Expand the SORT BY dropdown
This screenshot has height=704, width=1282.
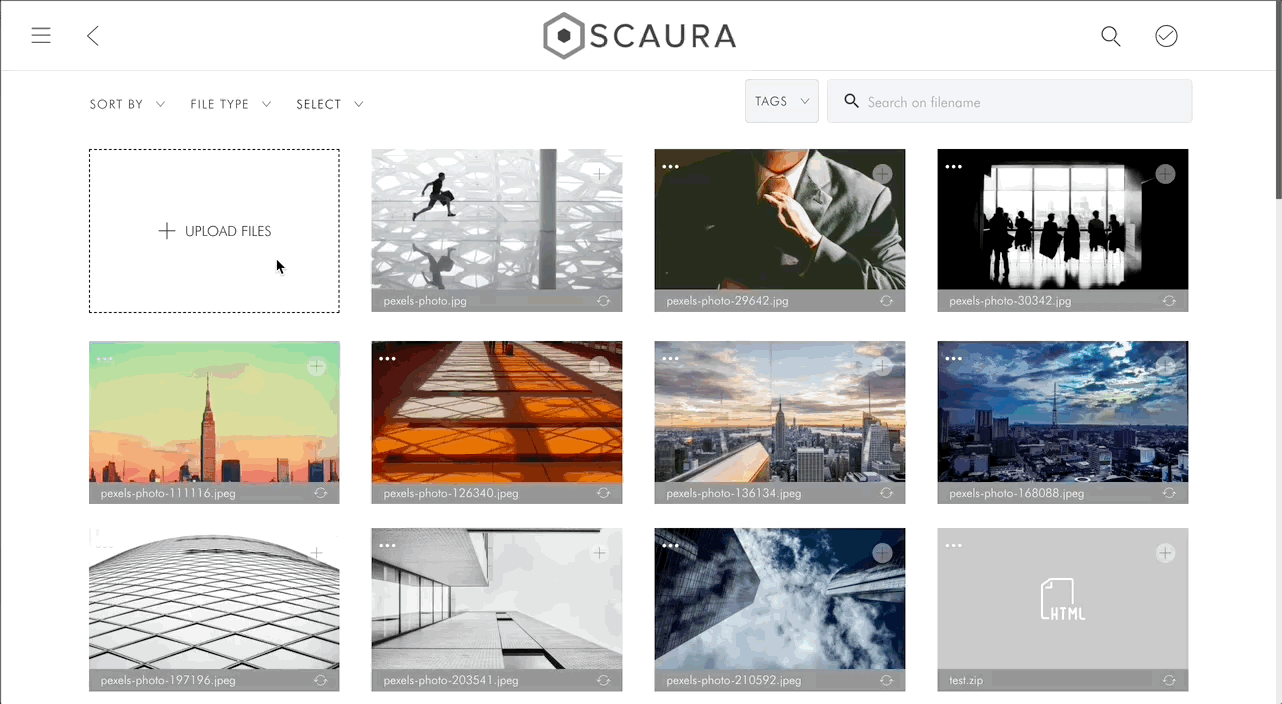click(127, 104)
